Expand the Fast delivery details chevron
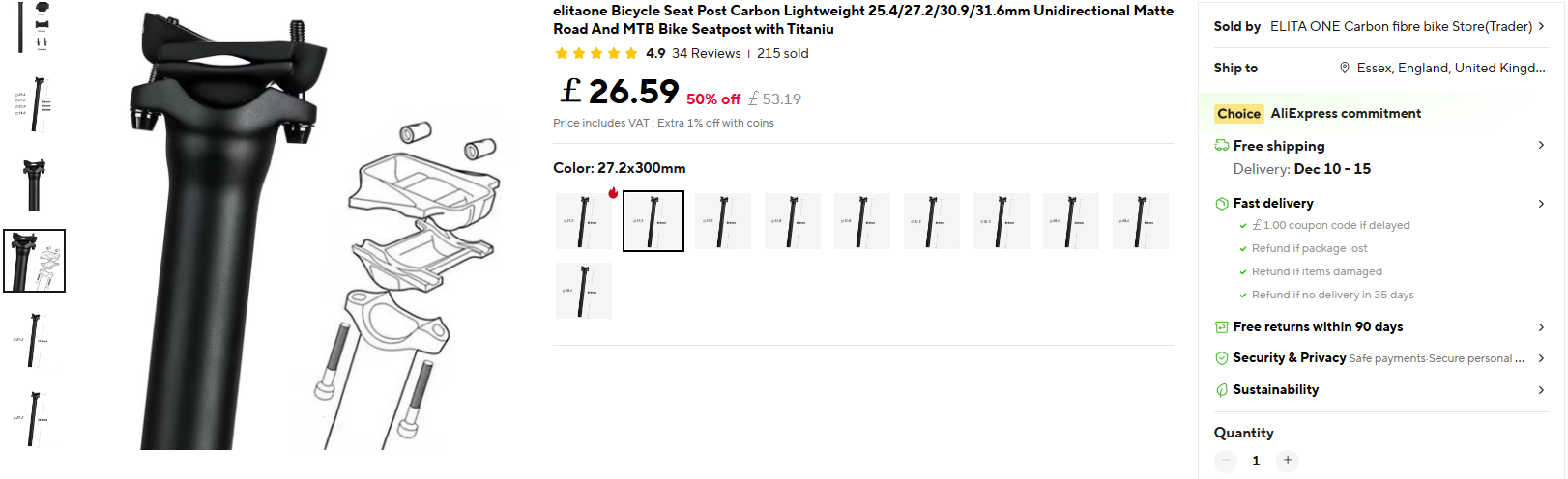This screenshot has height=479, width=1568. (1541, 203)
